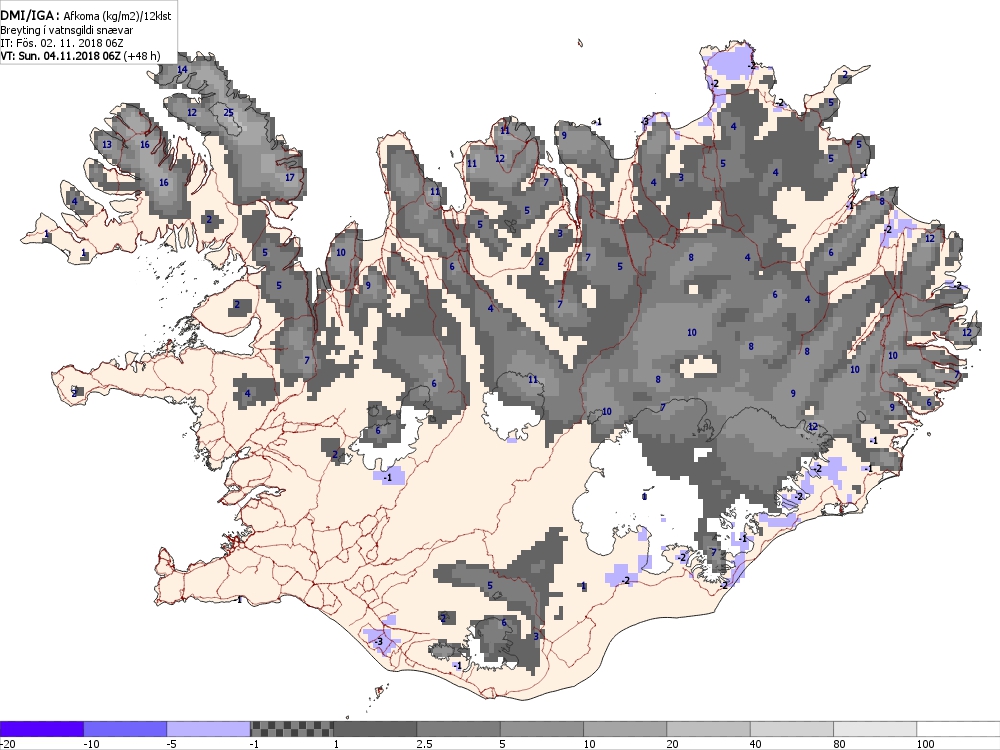Click the 'Breyting í vatnsgildi snævar' subtitle
Viewport: 1000px width, 750px height.
(x=67, y=31)
